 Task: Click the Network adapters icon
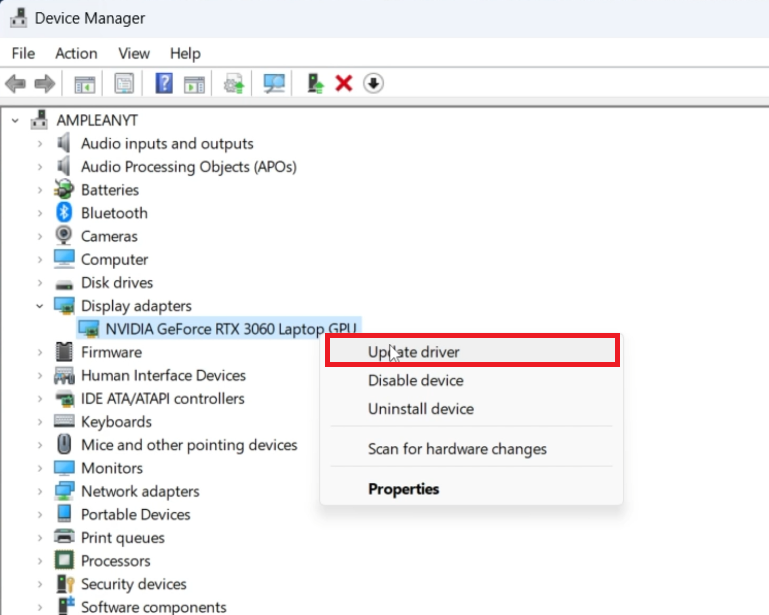point(64,491)
